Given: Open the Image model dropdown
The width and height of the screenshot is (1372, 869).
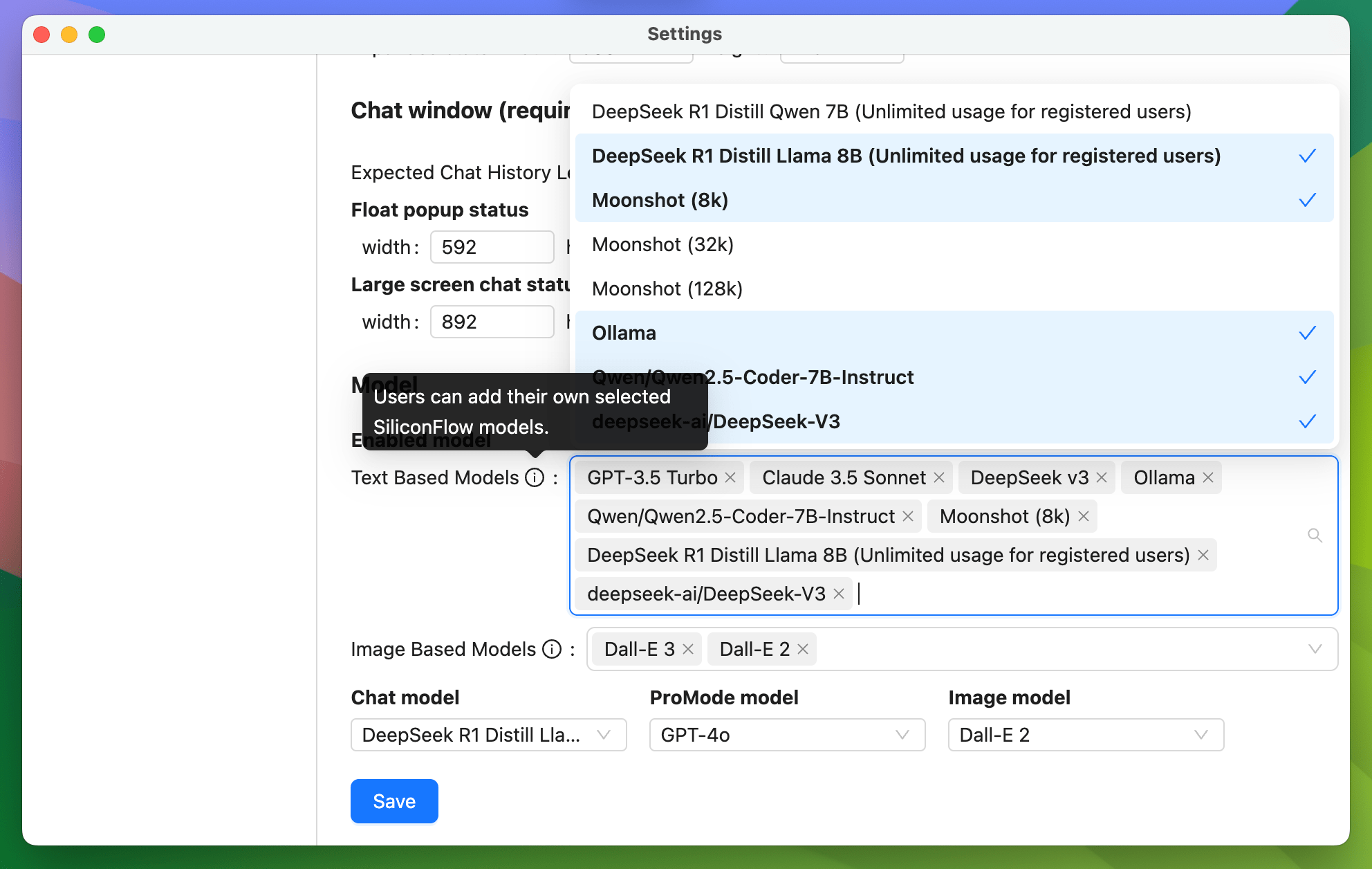Looking at the screenshot, I should 1086,735.
